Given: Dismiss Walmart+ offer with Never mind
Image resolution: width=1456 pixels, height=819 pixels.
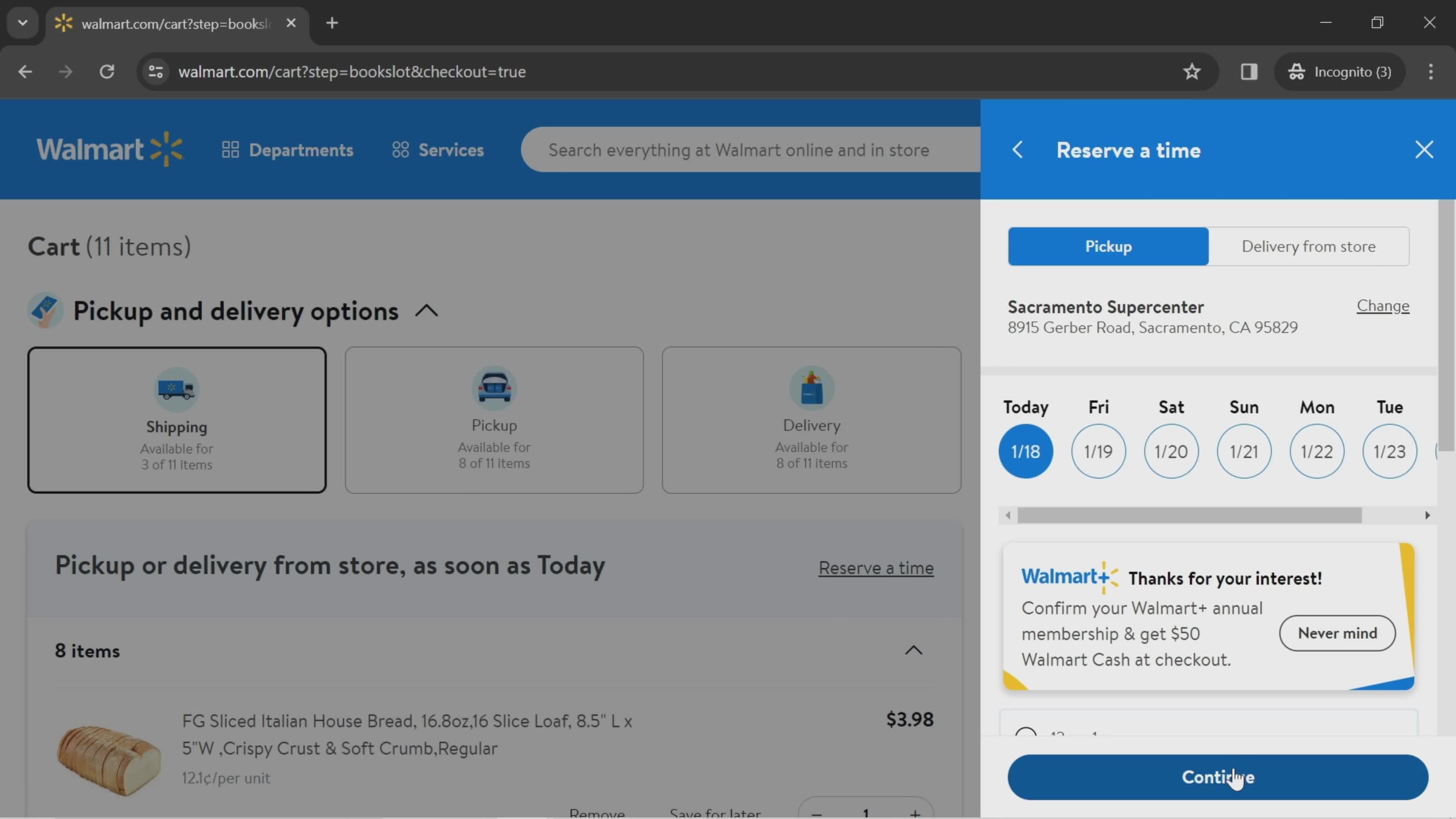Looking at the screenshot, I should point(1337,633).
